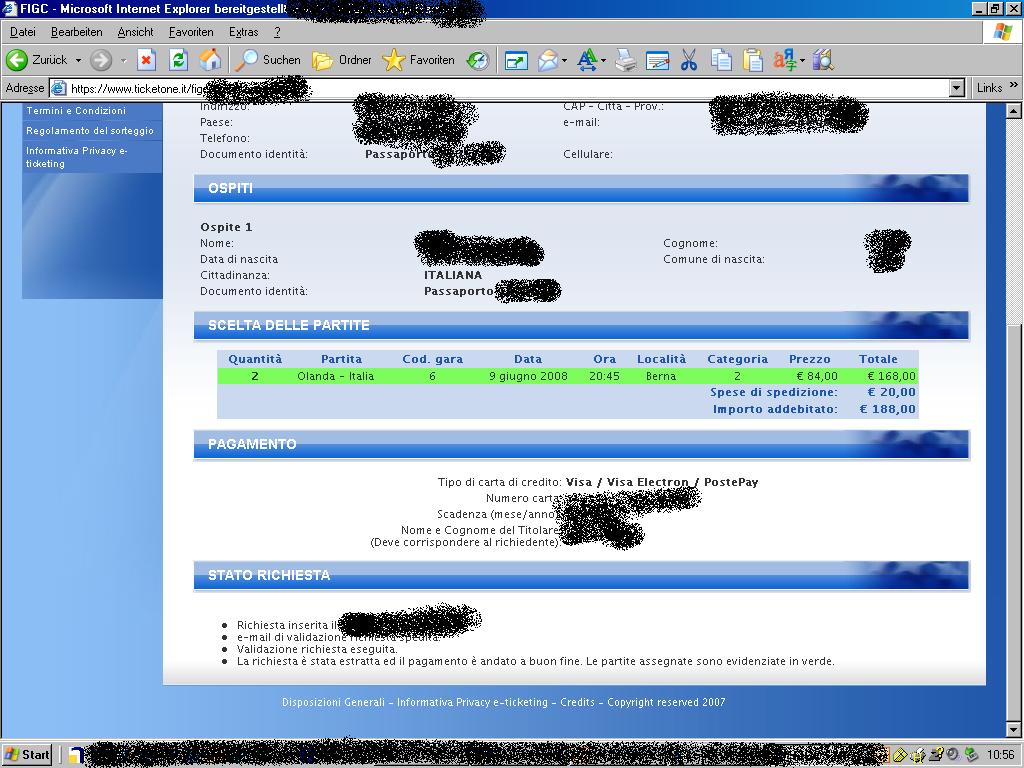Expand the address bar dropdown arrow
1024x768 pixels.
957,88
